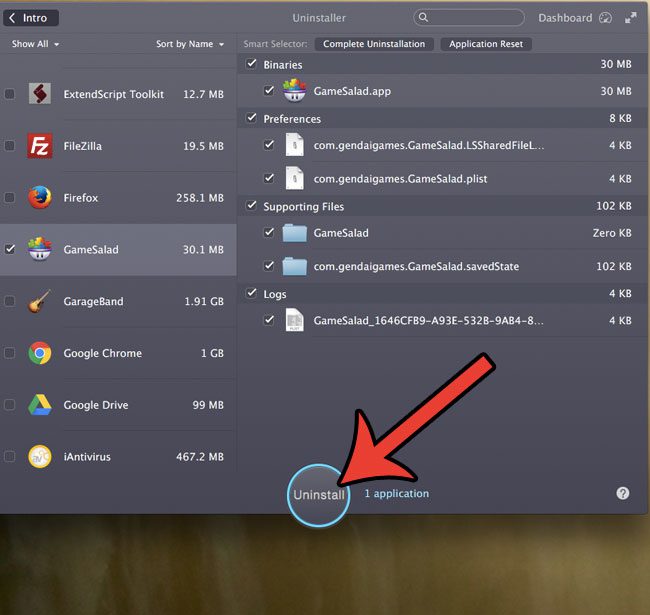
Task: Open the Sort by Name dropdown
Action: (x=189, y=44)
